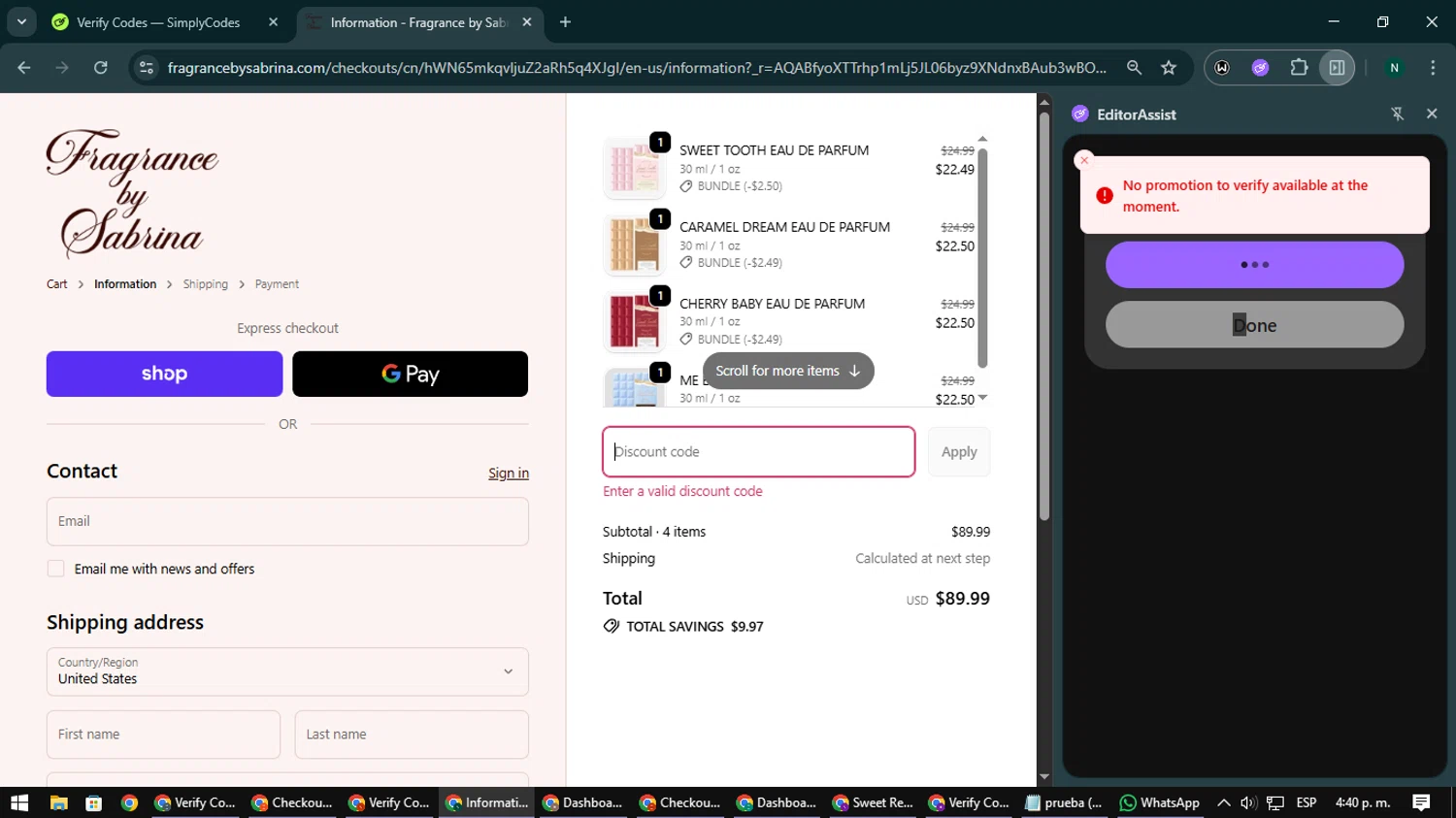This screenshot has width=1456, height=818.
Task: Unpin the EditorAssist side panel
Action: tap(1398, 114)
